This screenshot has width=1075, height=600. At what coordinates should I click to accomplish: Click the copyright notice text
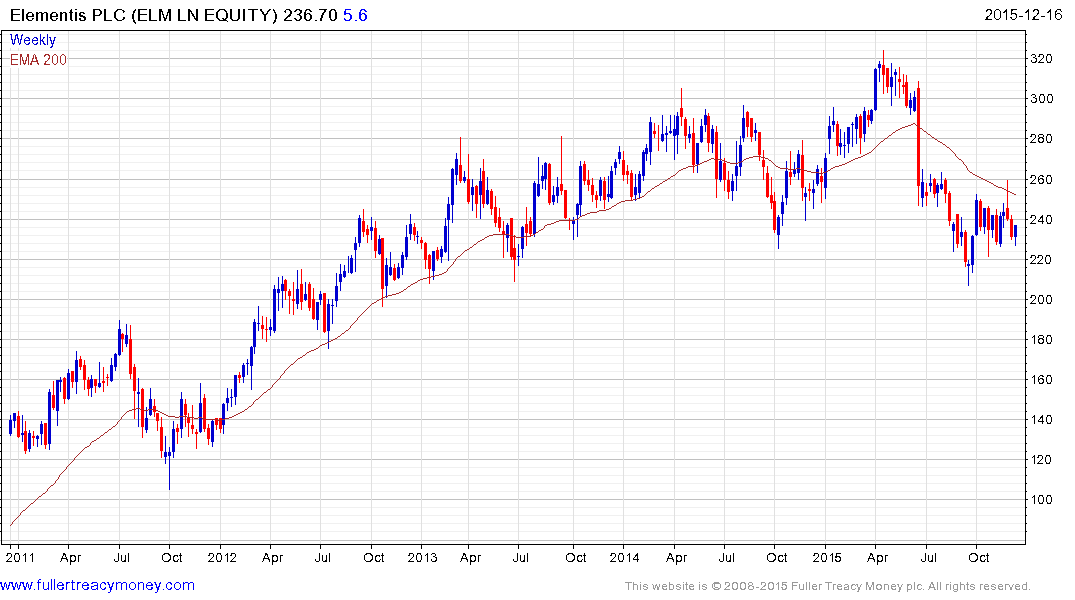tap(828, 586)
